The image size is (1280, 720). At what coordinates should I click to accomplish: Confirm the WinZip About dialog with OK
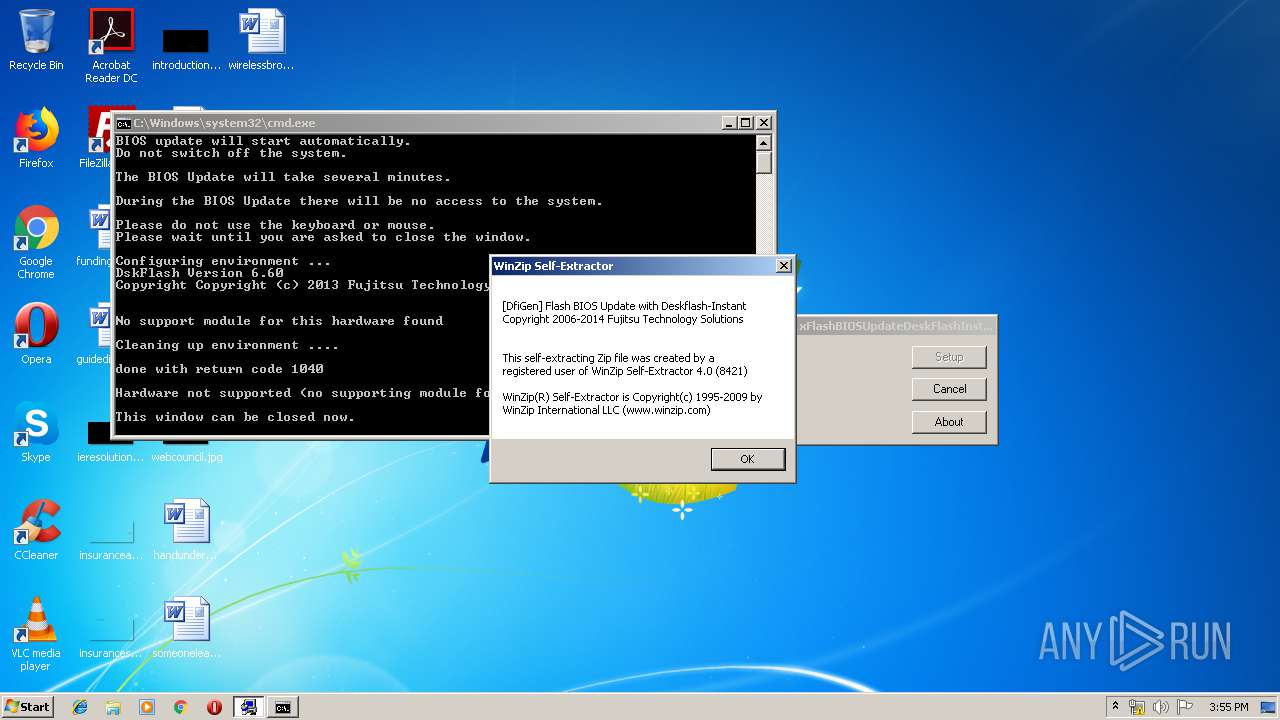(747, 459)
